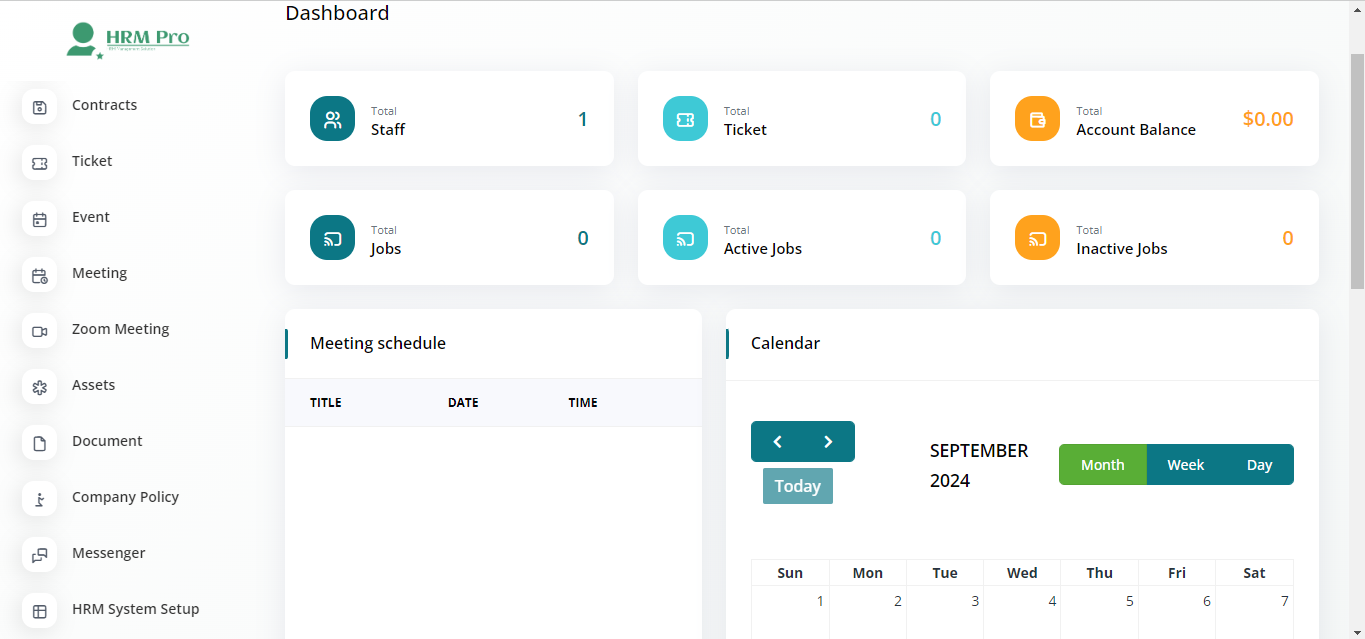Image resolution: width=1365 pixels, height=639 pixels.
Task: Click the Total Staff people icon
Action: tap(332, 119)
